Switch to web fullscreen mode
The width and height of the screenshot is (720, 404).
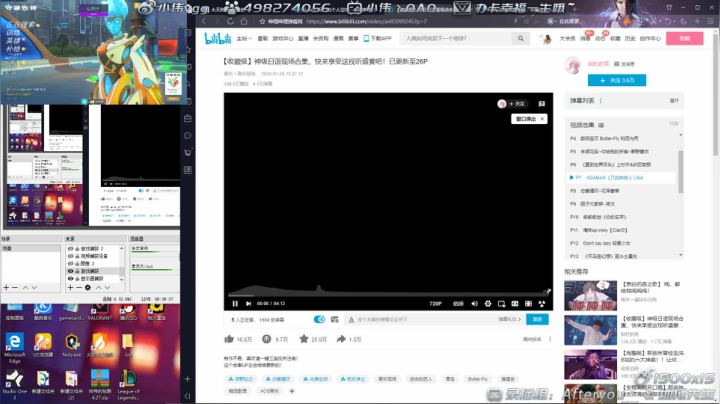529,303
